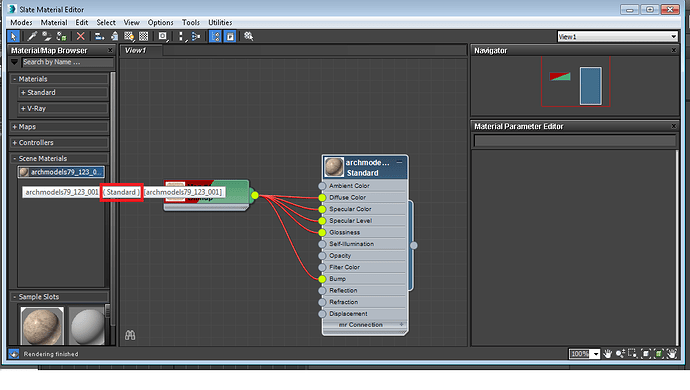This screenshot has height=390, width=690.
Task: Open the Material menu
Action: (54, 22)
